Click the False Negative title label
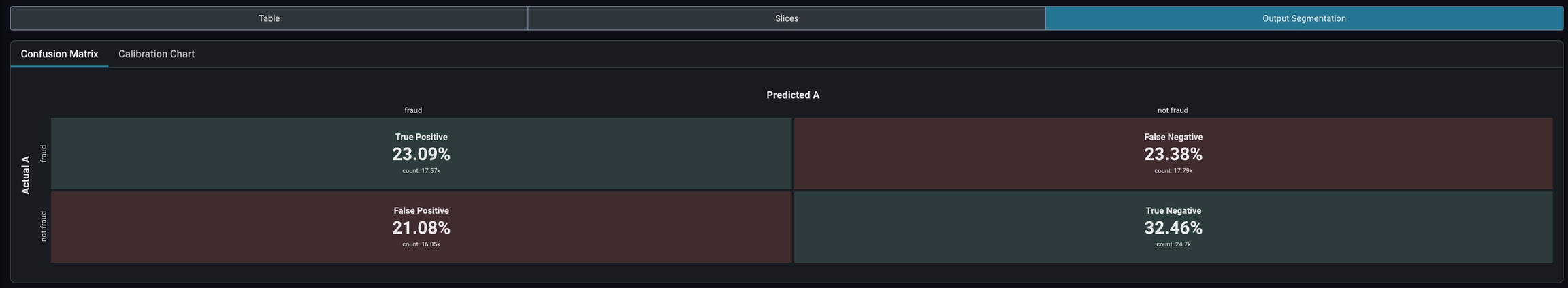1568x288 pixels. click(x=1173, y=137)
